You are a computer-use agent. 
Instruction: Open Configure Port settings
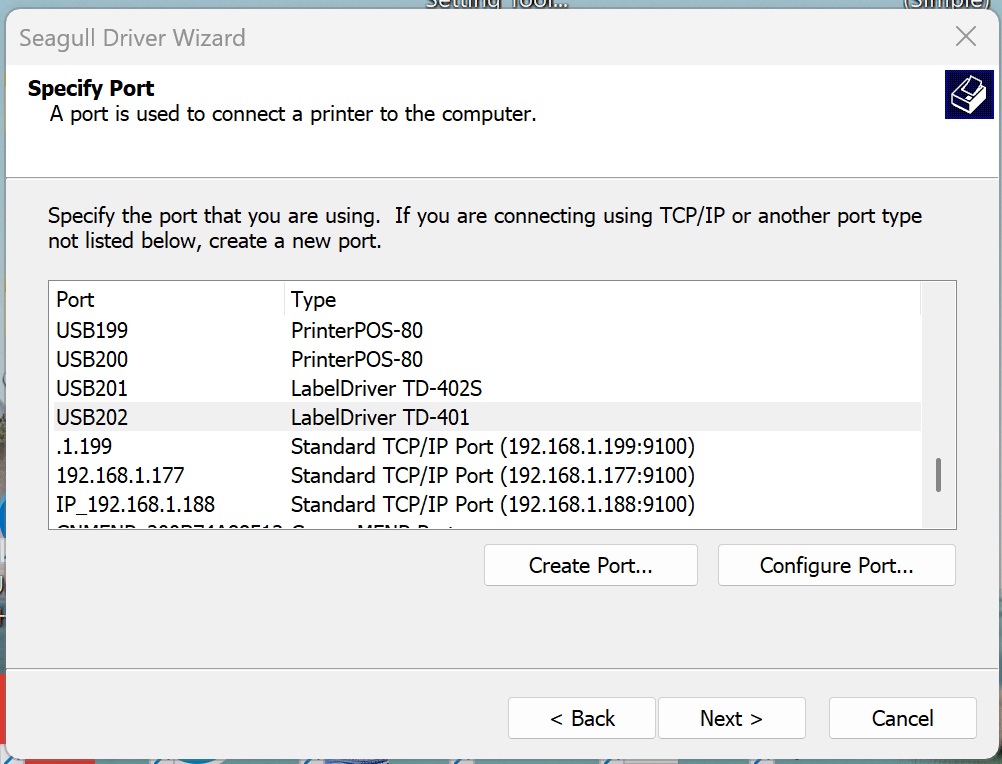tap(836, 565)
